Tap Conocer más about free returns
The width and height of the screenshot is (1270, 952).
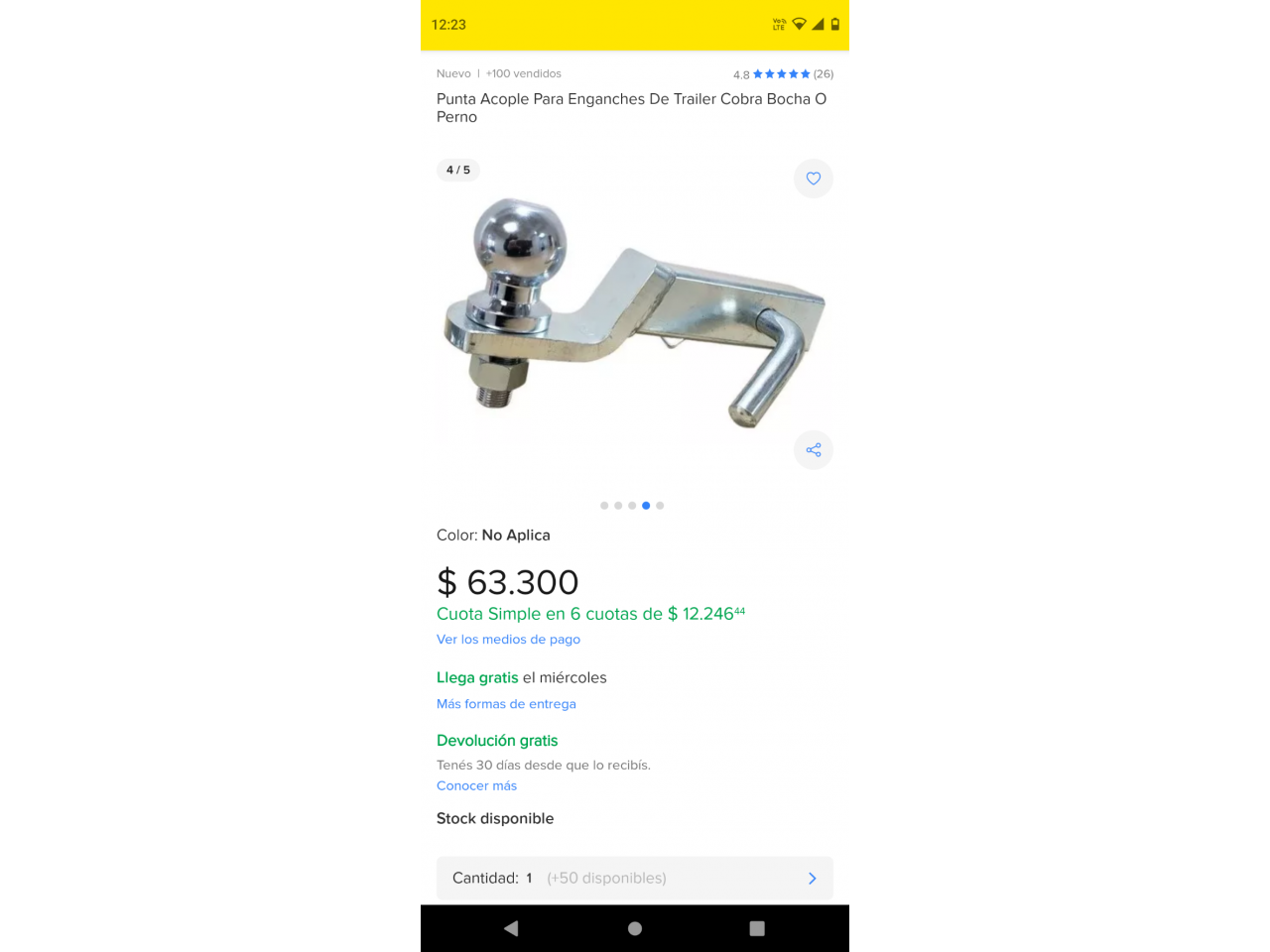[x=476, y=785]
